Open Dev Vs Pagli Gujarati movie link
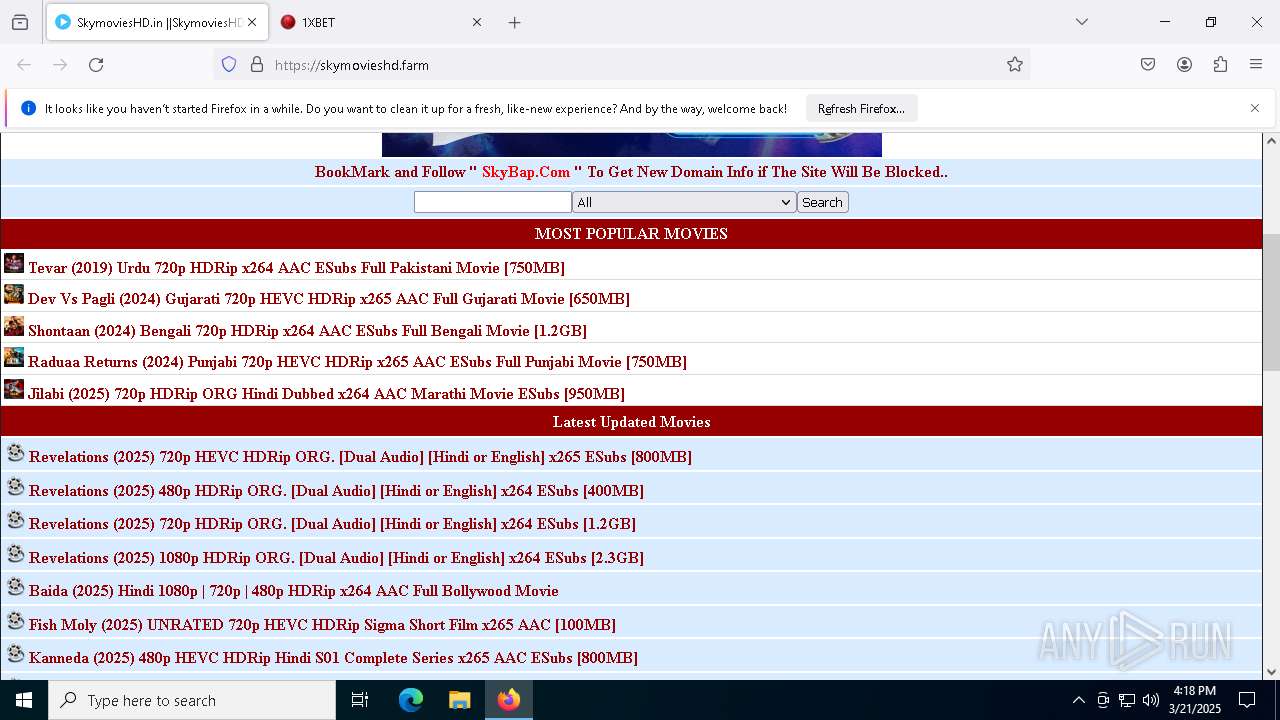This screenshot has height=720, width=1280. pos(329,299)
